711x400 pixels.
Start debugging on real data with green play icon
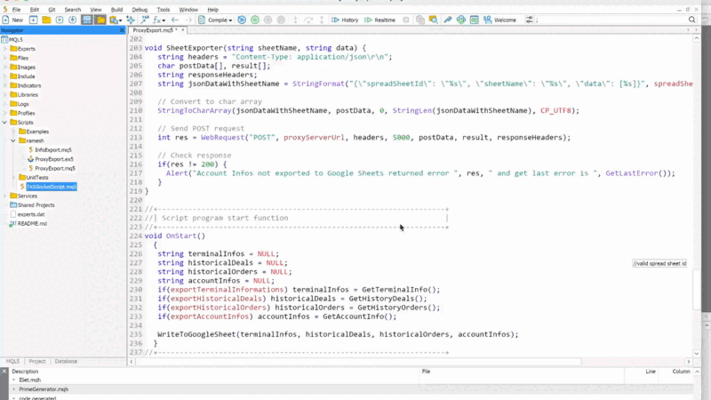(255, 20)
